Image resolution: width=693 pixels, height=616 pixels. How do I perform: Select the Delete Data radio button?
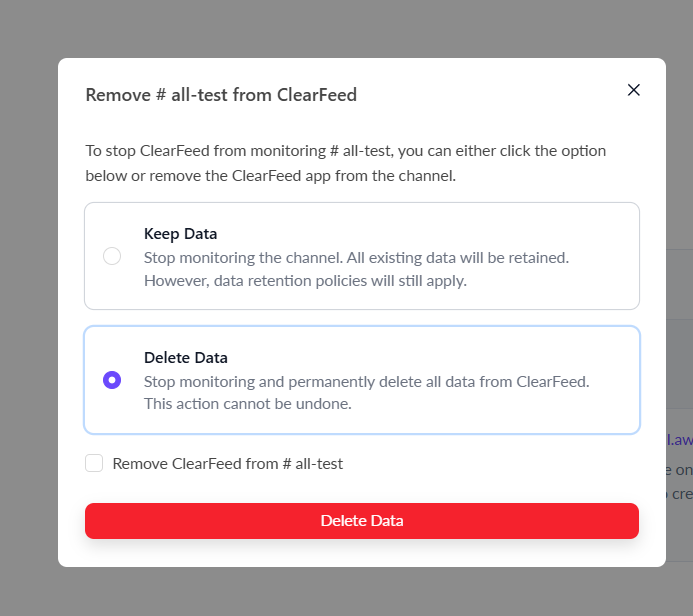(x=112, y=380)
